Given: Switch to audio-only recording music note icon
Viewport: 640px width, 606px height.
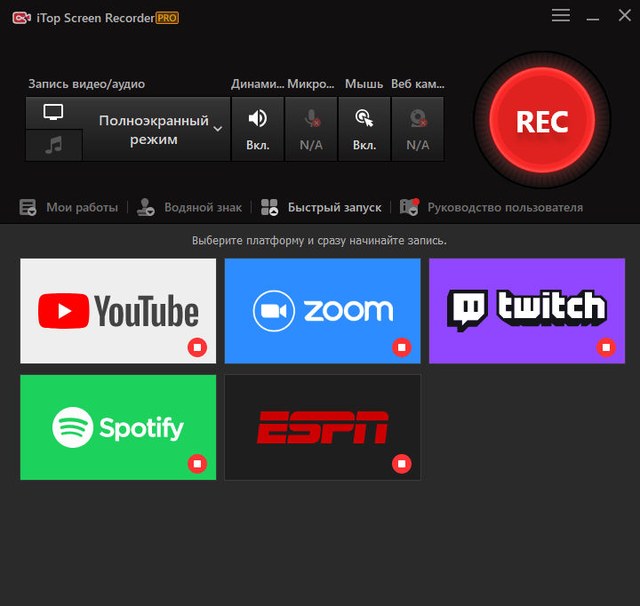Looking at the screenshot, I should (54, 145).
